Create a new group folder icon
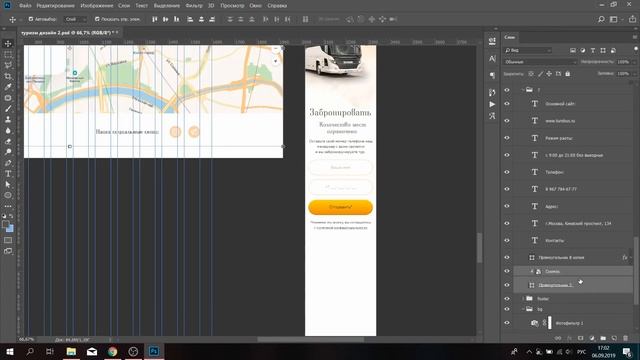 click(603, 338)
